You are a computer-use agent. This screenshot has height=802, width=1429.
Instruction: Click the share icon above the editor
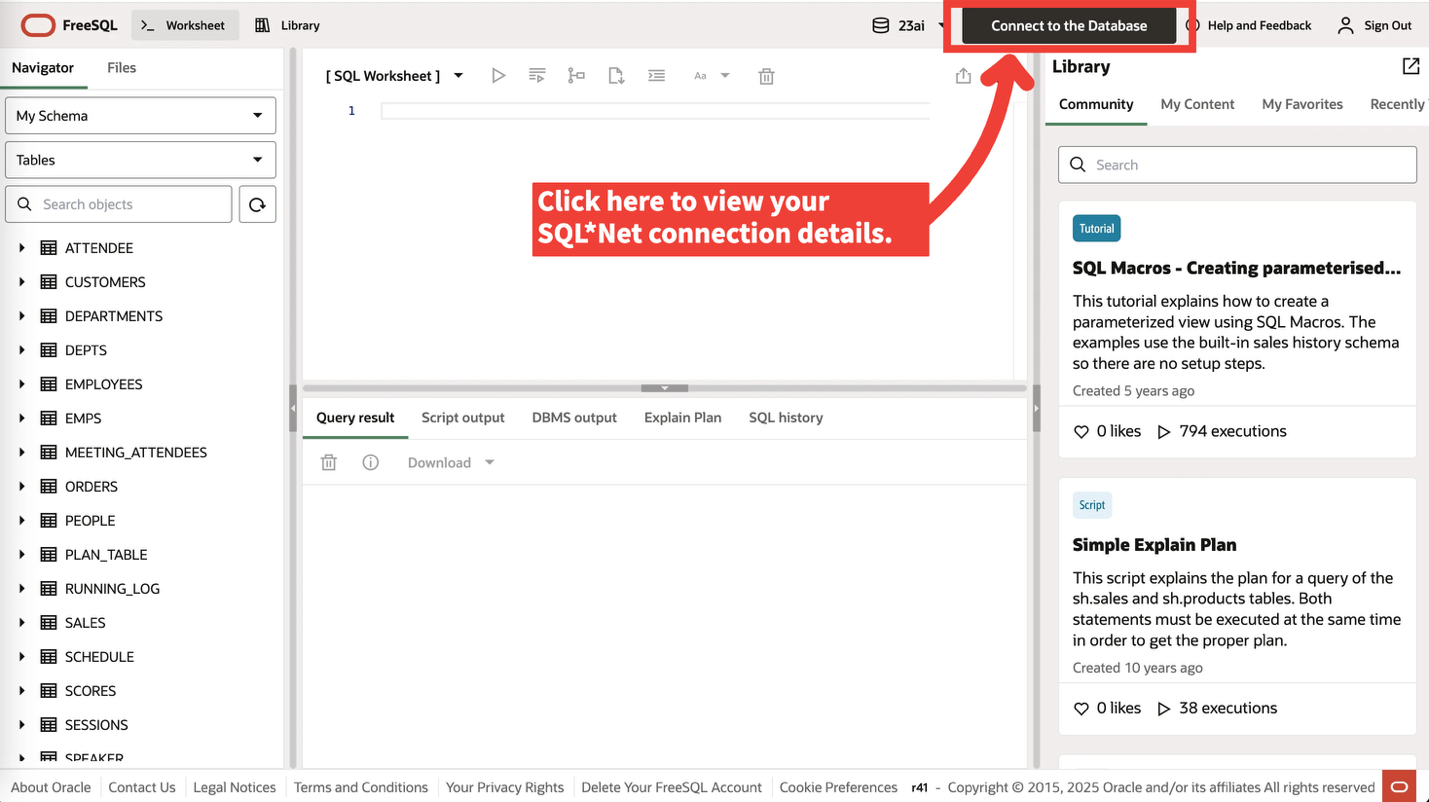coord(963,76)
